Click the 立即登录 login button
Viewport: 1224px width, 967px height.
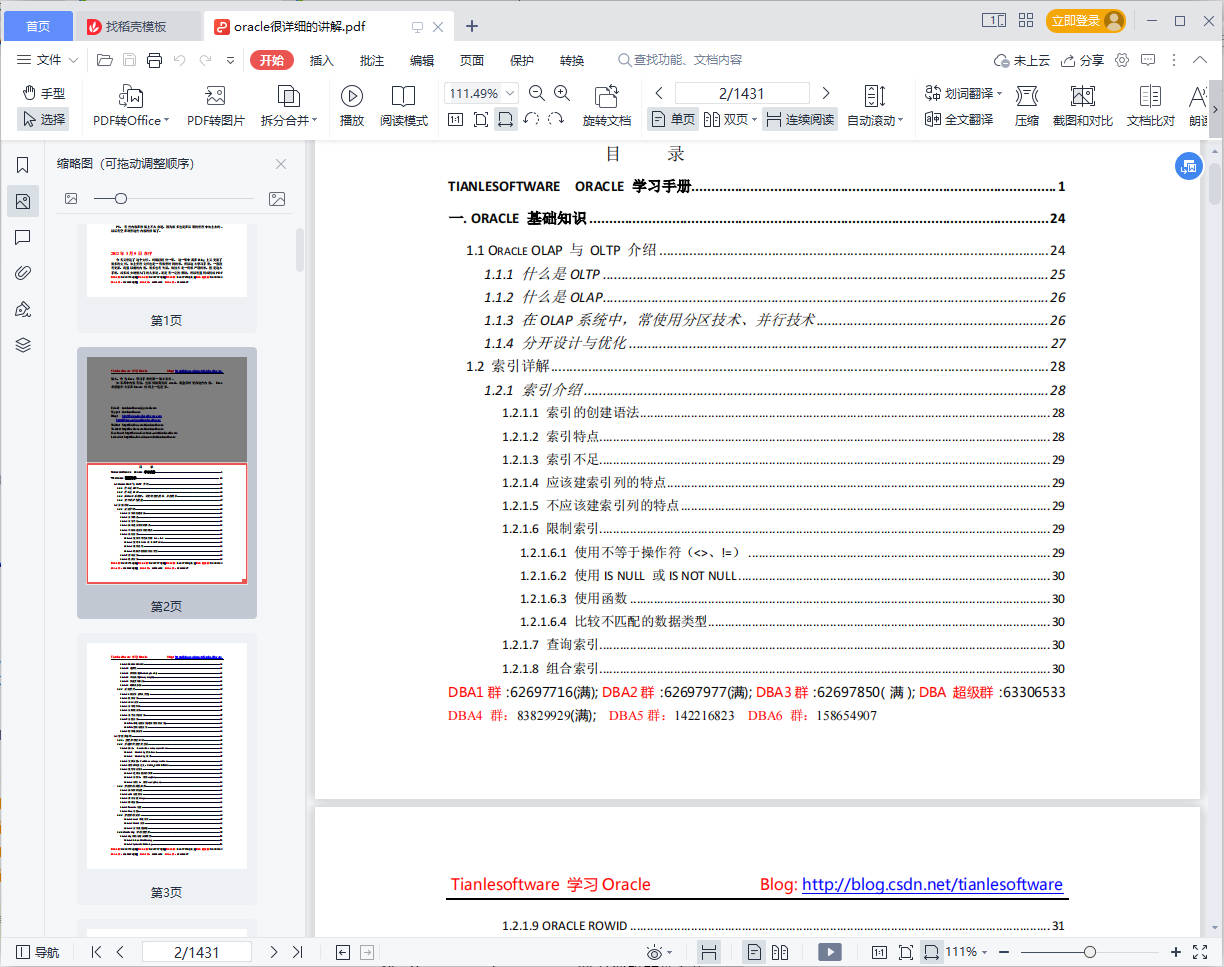1085,21
